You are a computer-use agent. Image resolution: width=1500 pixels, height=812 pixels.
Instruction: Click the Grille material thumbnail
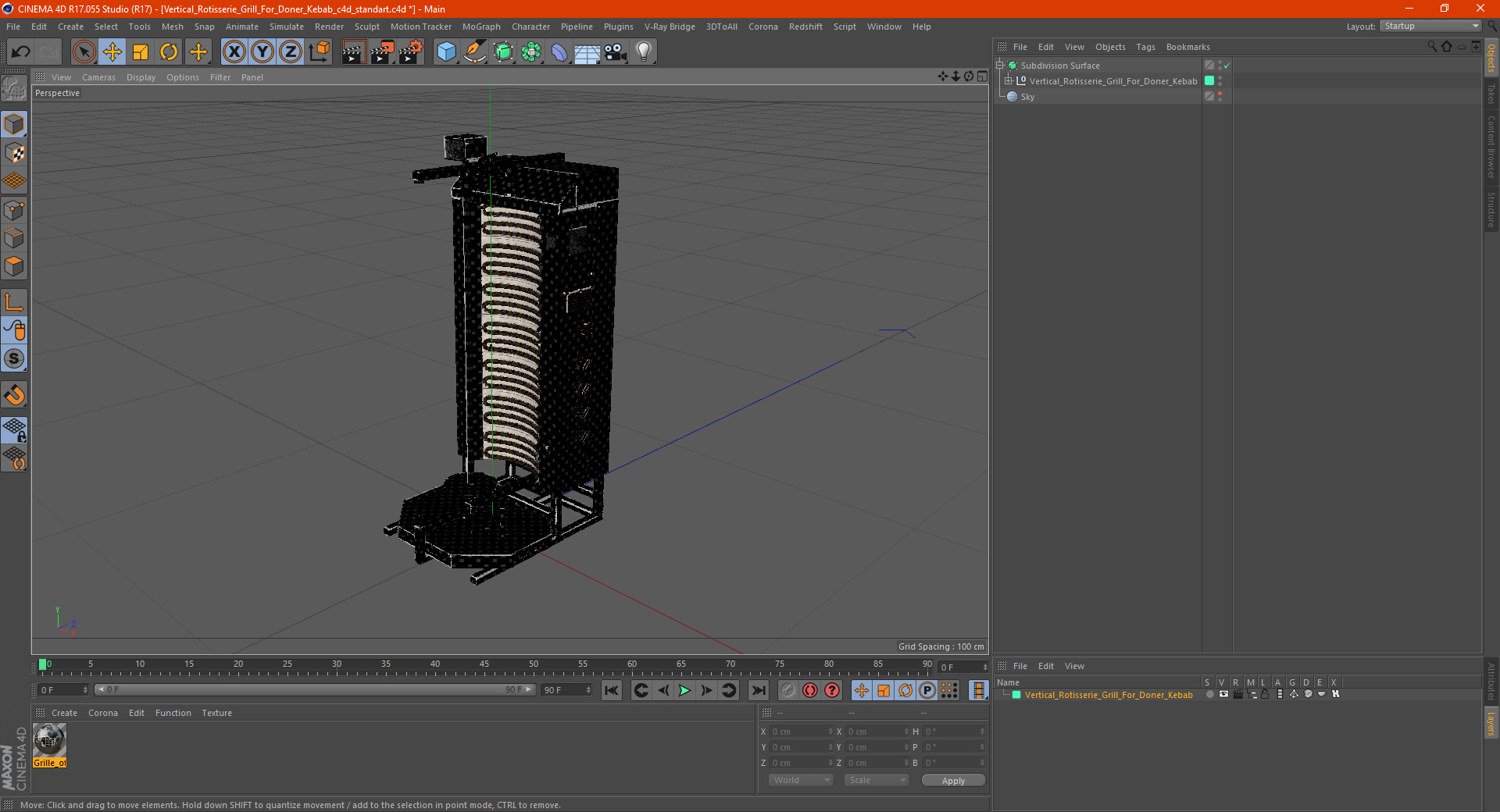pyautogui.click(x=49, y=740)
